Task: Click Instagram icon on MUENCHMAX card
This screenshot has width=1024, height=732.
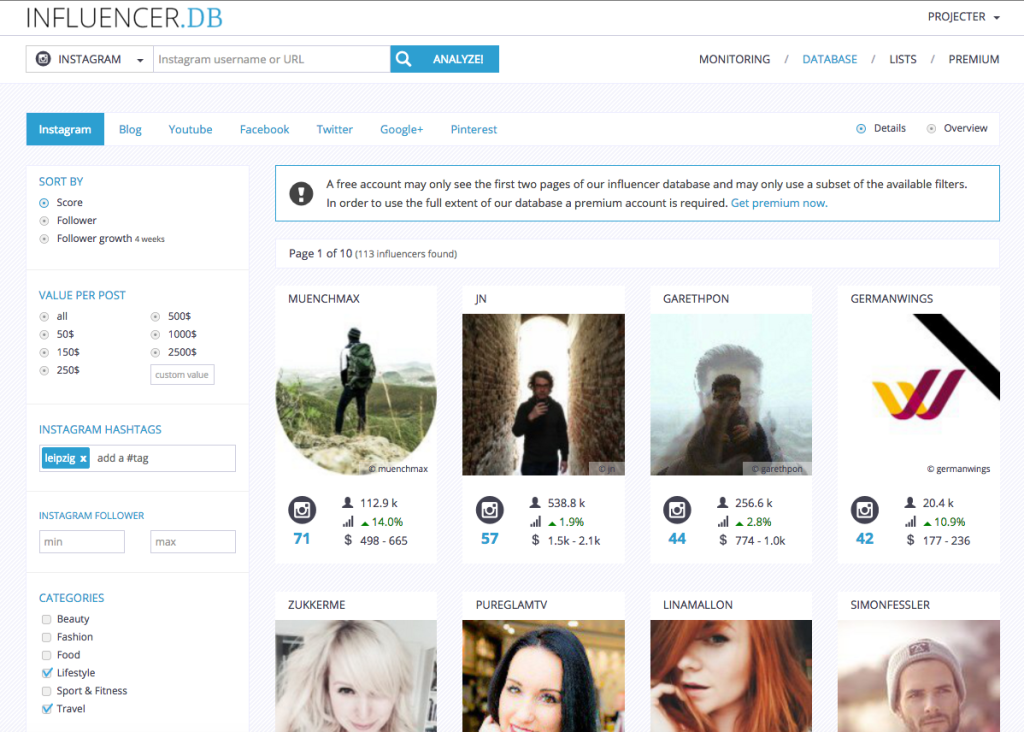Action: (302, 509)
